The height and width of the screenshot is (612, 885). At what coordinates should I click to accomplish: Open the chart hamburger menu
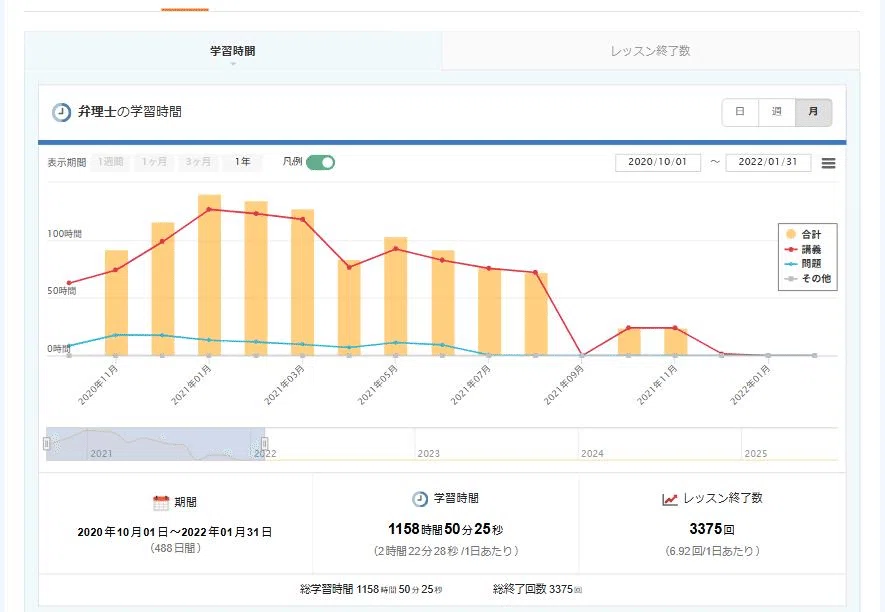click(829, 163)
